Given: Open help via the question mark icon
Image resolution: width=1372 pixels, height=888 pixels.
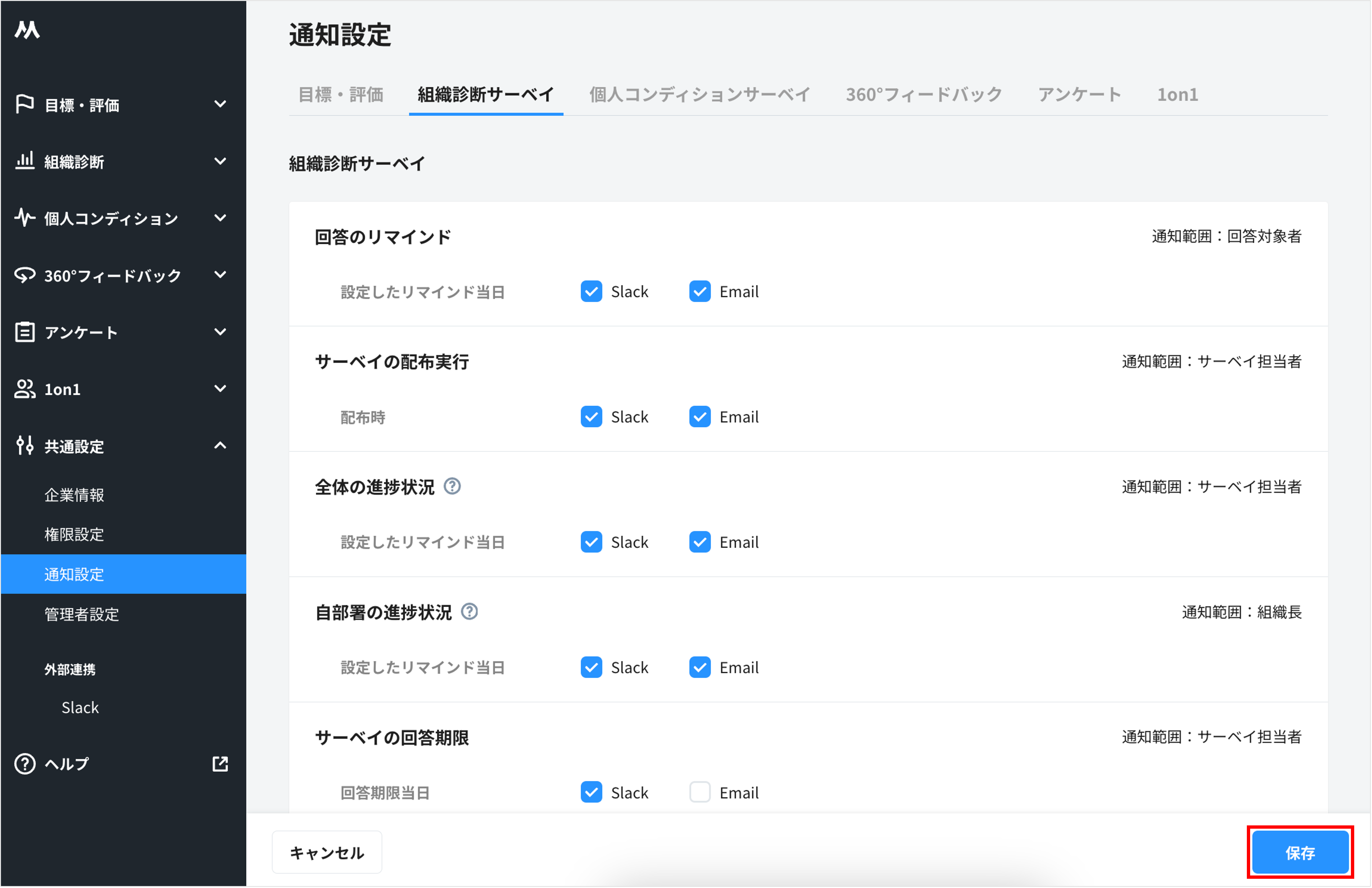Looking at the screenshot, I should (24, 763).
